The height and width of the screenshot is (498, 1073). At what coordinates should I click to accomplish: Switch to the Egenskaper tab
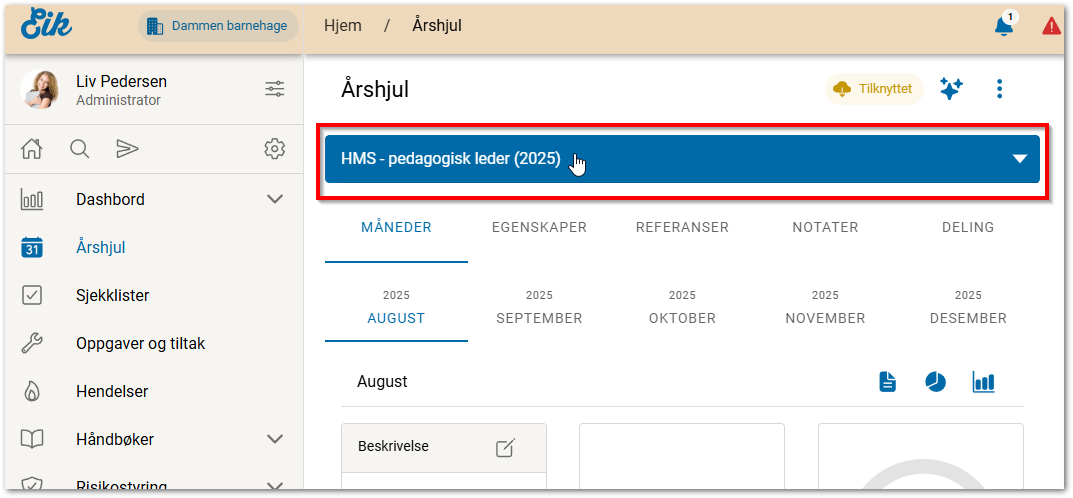pyautogui.click(x=539, y=227)
